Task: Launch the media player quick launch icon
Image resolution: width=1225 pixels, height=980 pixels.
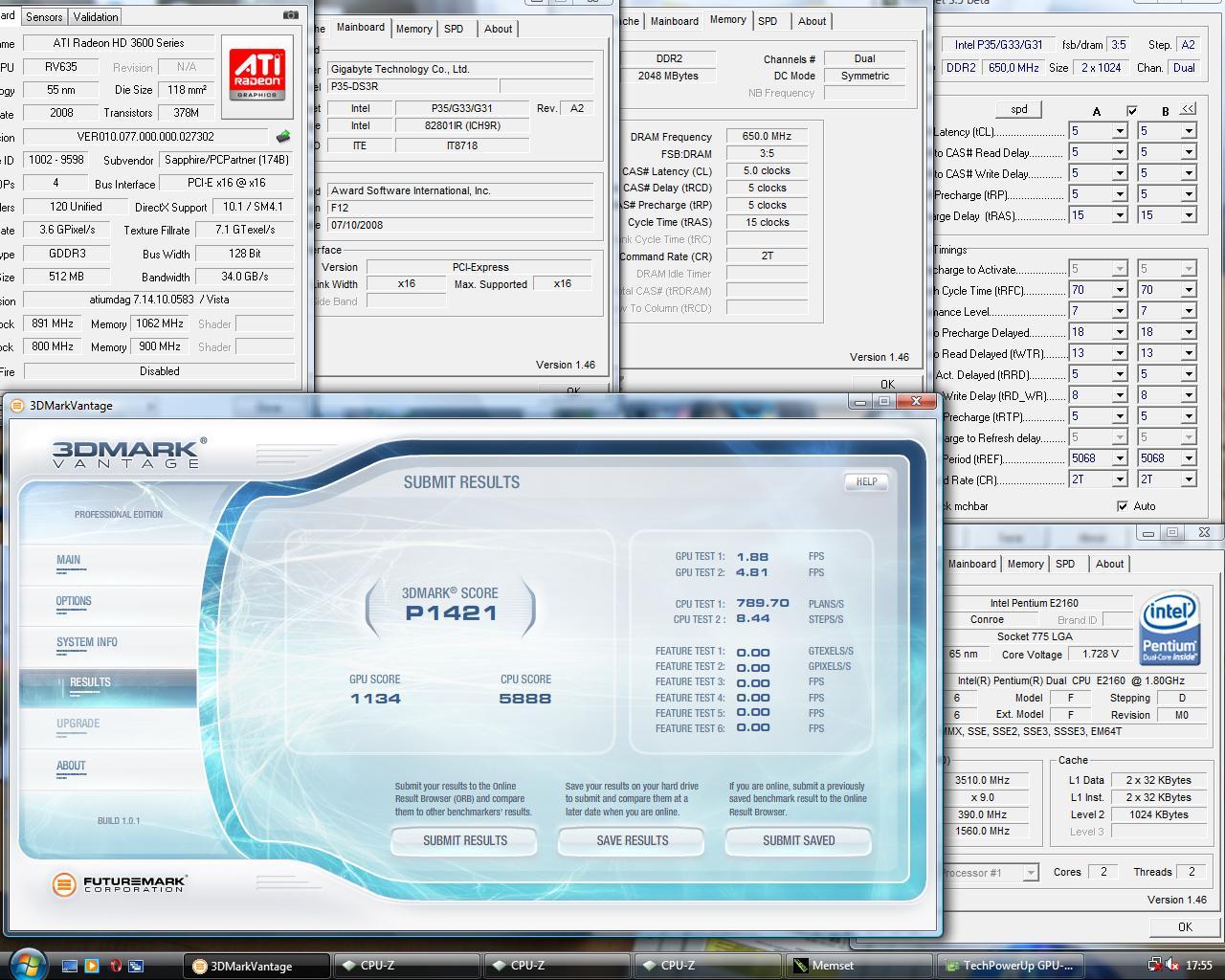Action: [92, 966]
